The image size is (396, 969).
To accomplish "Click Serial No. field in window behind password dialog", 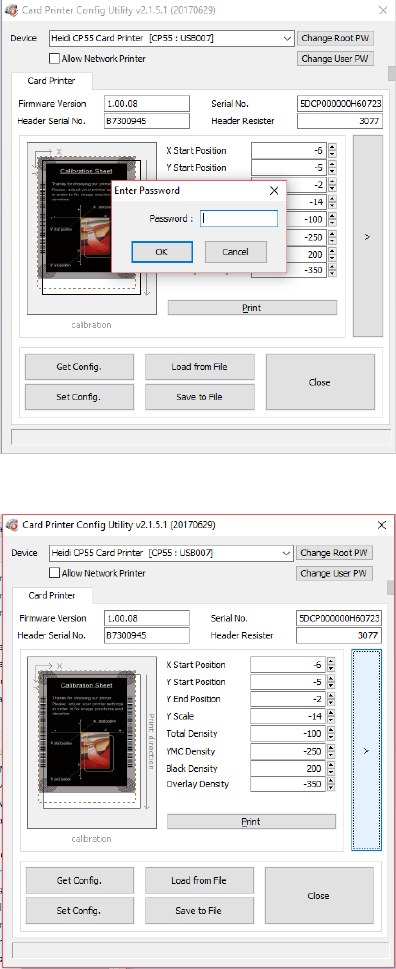I will click(x=340, y=104).
